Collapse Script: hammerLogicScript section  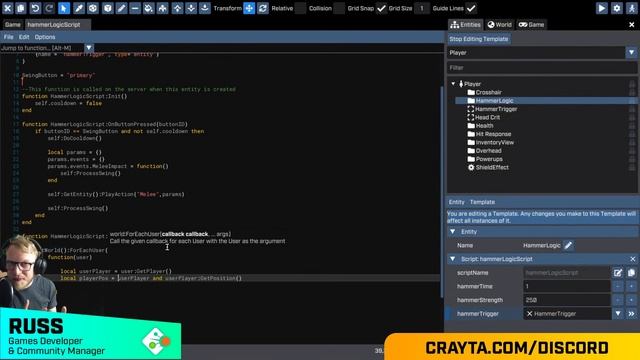[453, 259]
